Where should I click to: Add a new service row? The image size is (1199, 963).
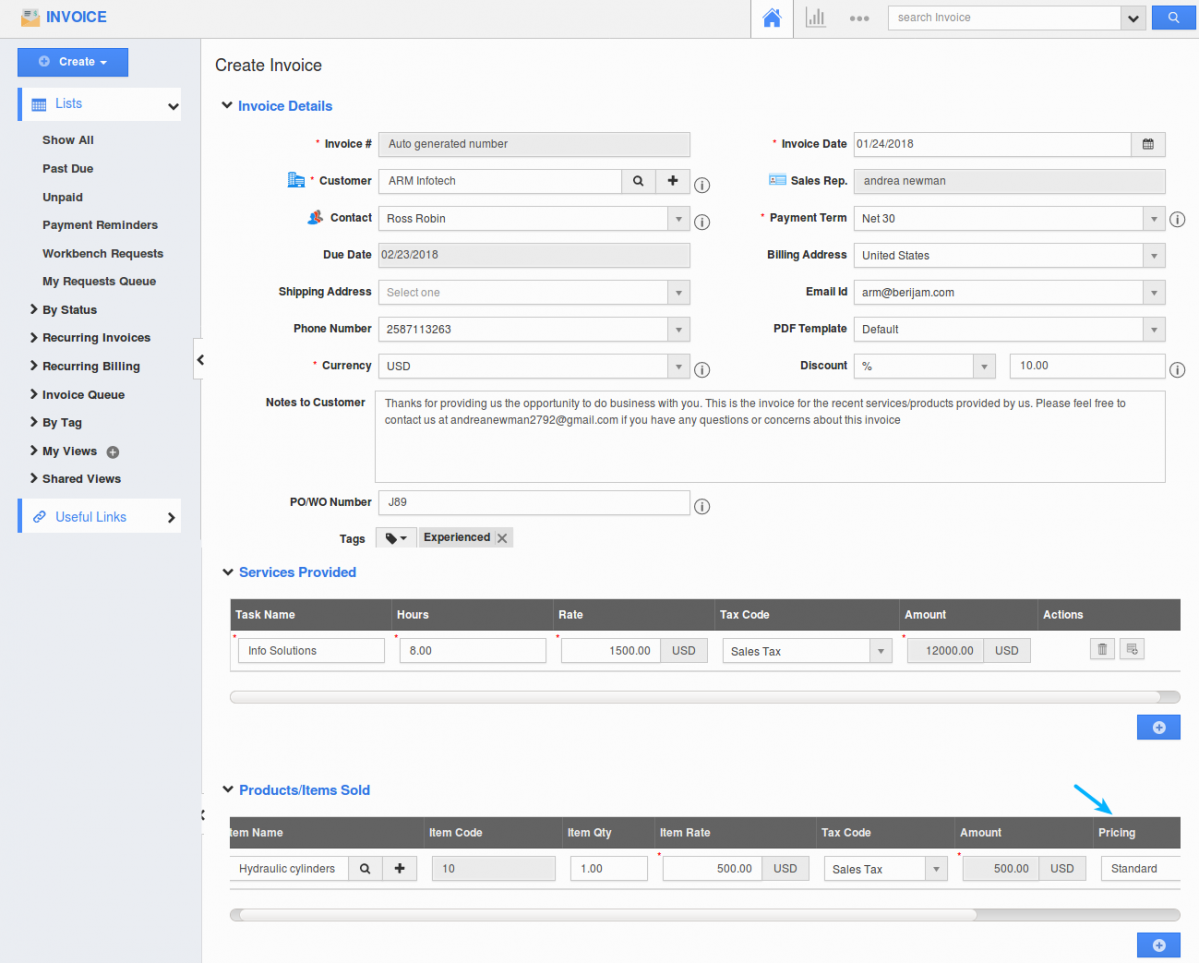(1158, 727)
